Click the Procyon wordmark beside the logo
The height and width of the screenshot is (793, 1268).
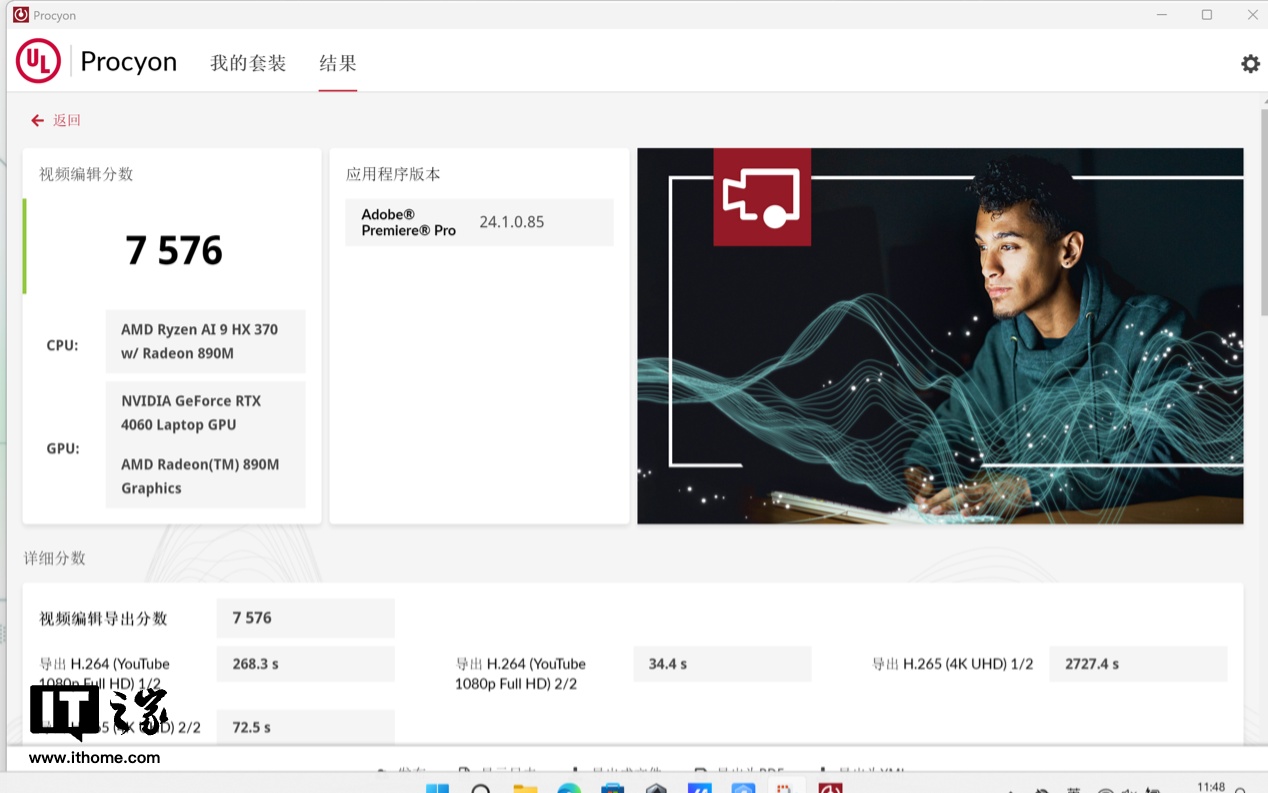[128, 62]
